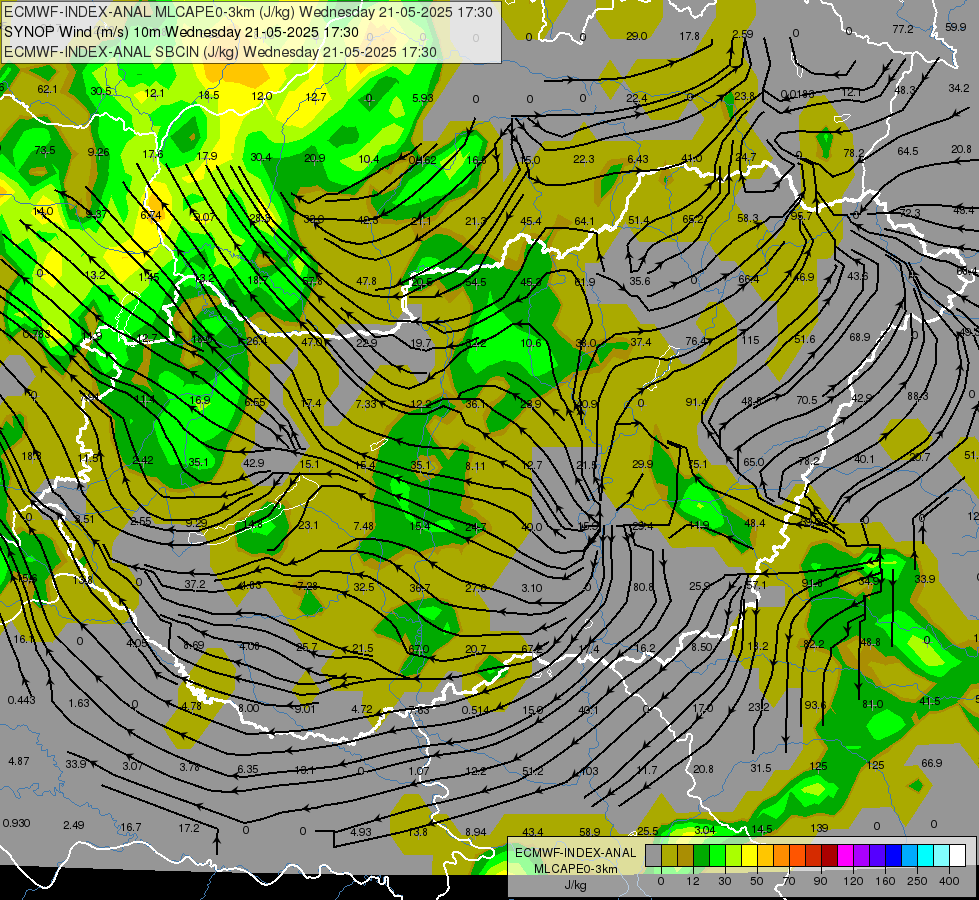Click the pure yellow legend swatch
The height and width of the screenshot is (900, 979).
click(750, 855)
